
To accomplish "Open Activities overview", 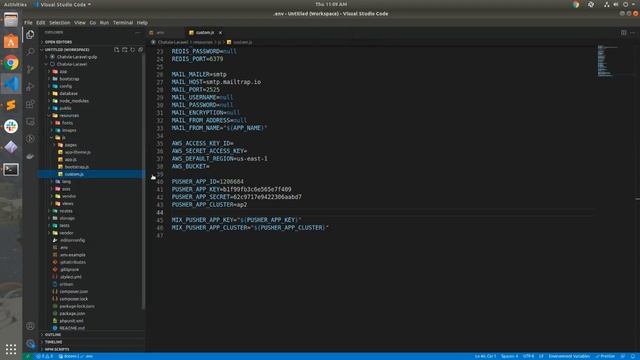I will coord(15,4).
